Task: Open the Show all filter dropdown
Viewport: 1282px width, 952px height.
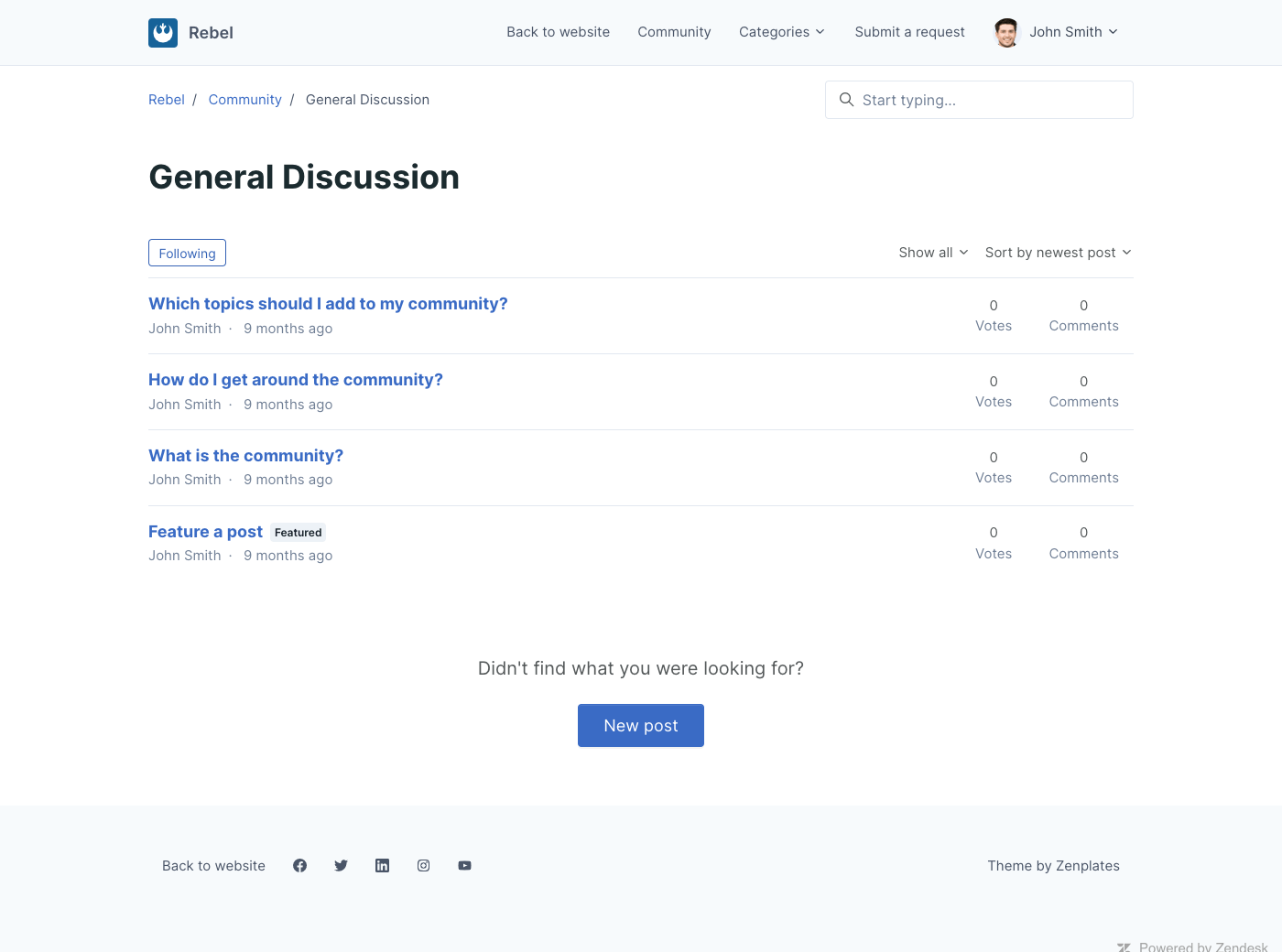Action: pyautogui.click(x=932, y=253)
